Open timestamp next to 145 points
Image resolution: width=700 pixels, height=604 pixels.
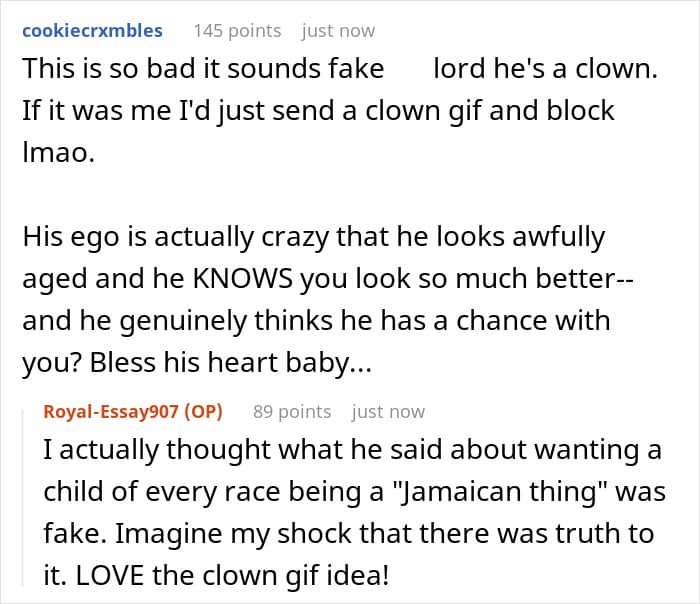338,30
